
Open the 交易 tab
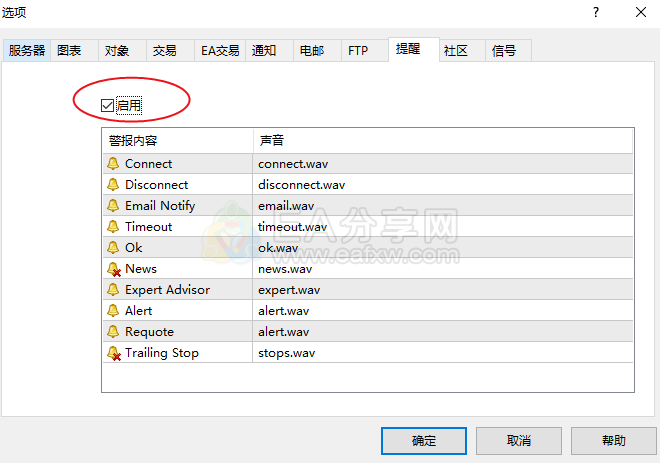pyautogui.click(x=170, y=51)
